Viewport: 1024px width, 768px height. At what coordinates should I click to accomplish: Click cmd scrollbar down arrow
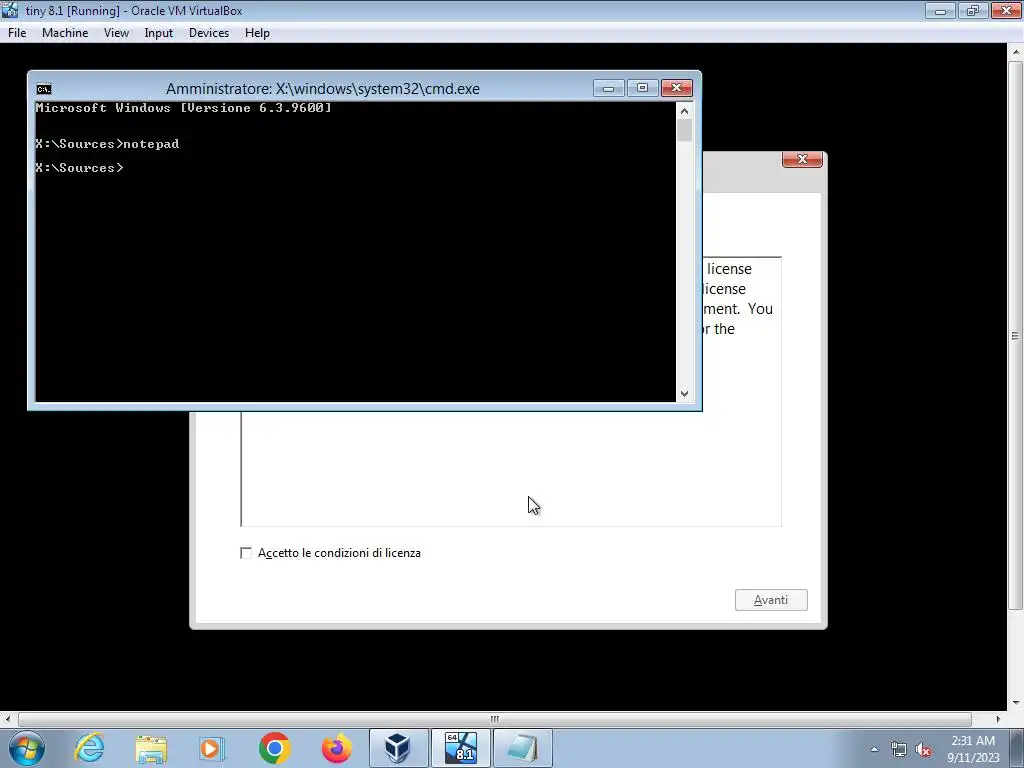[684, 393]
